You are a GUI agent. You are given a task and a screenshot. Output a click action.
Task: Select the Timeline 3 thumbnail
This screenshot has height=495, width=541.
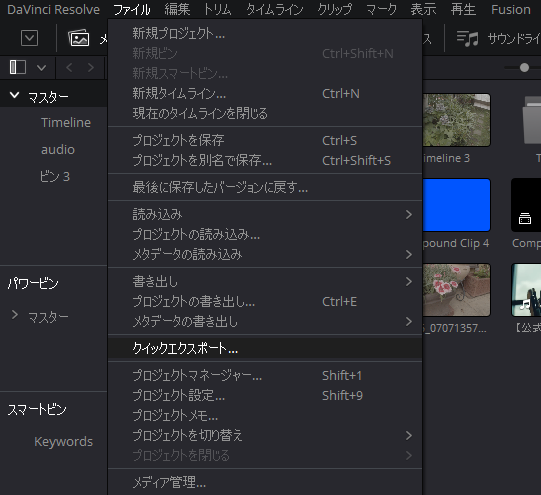[x=456, y=120]
